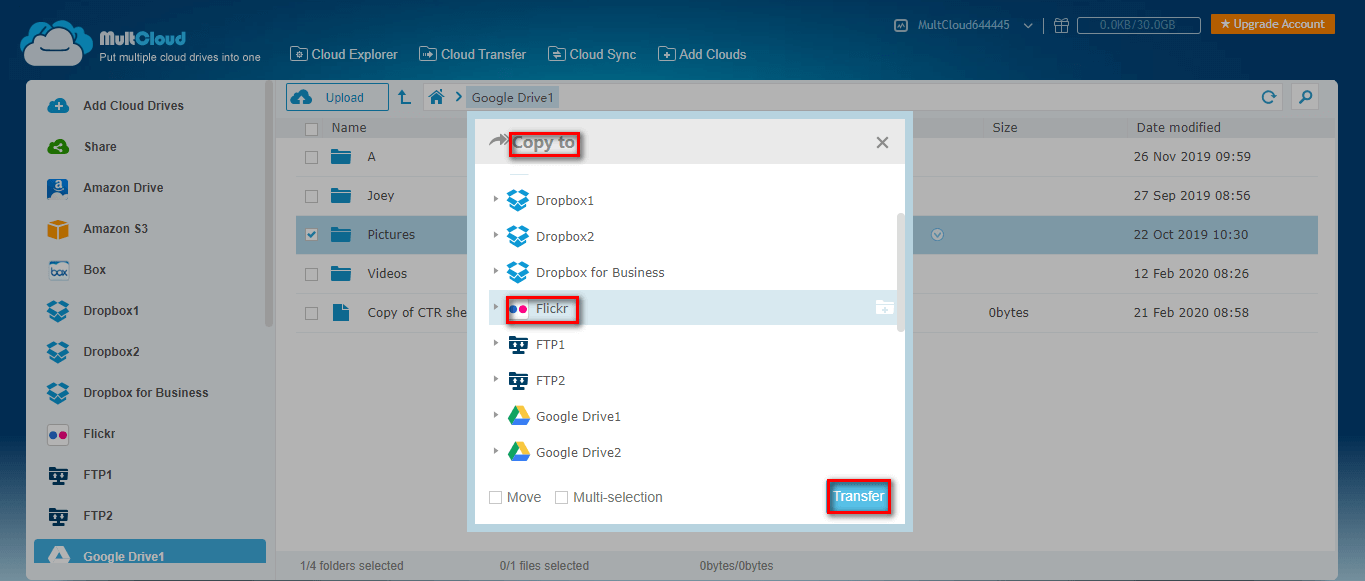
Task: Click file icon of Copy of CTR row
Action: [x=342, y=312]
